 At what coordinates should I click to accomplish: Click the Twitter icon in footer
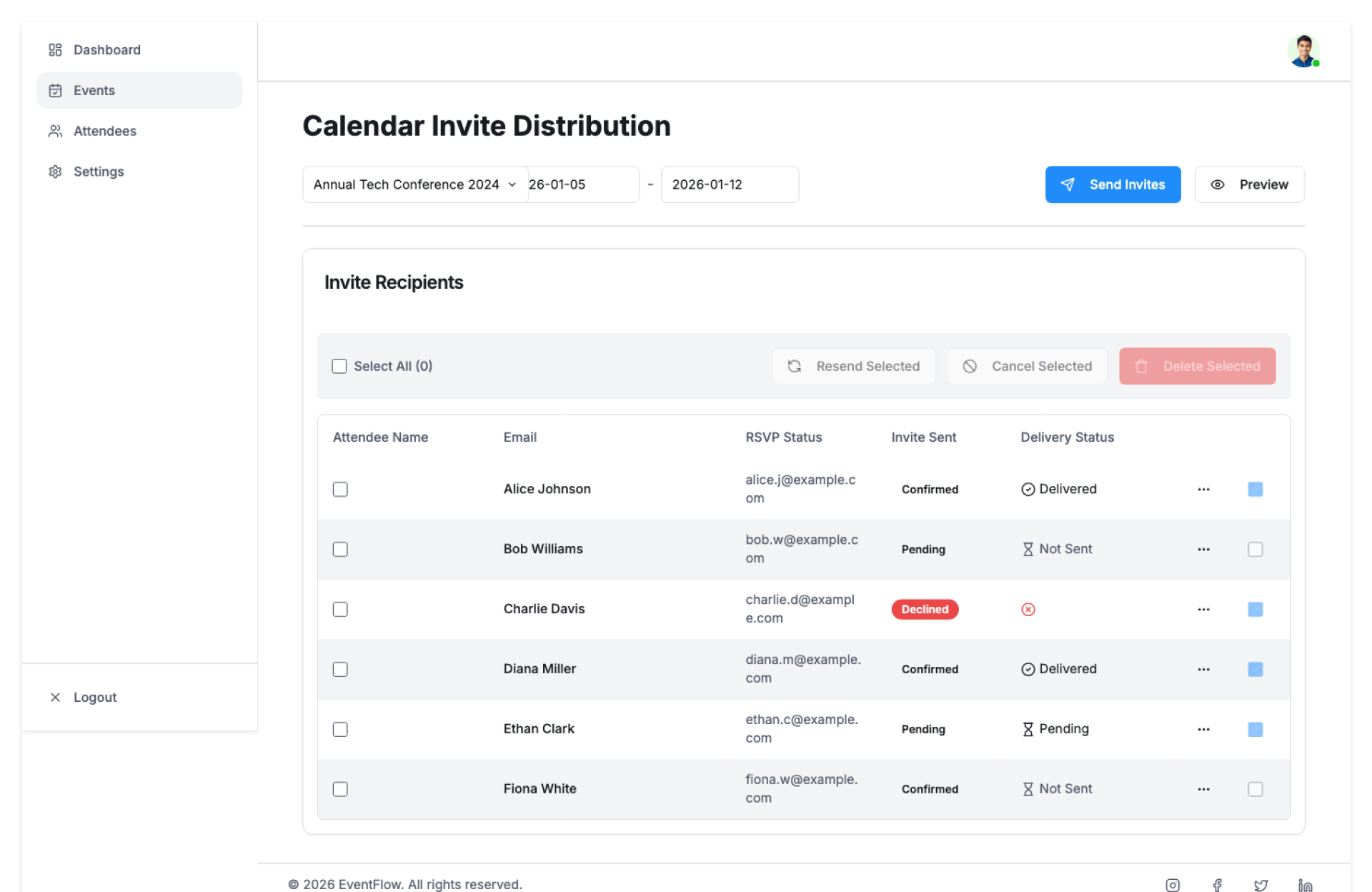[x=1261, y=885]
